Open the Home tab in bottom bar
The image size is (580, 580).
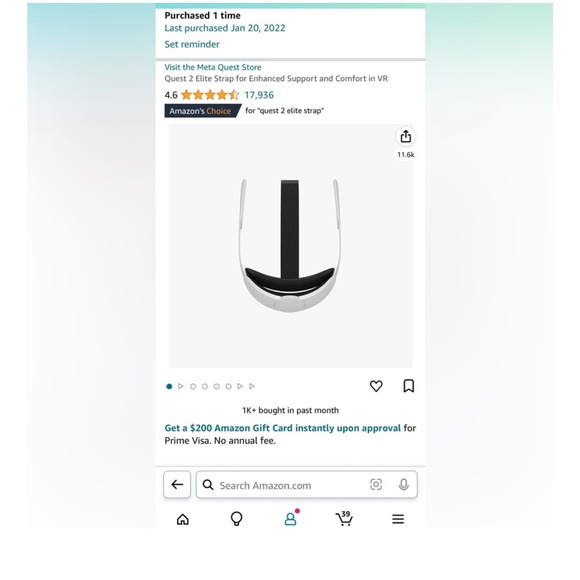click(183, 519)
